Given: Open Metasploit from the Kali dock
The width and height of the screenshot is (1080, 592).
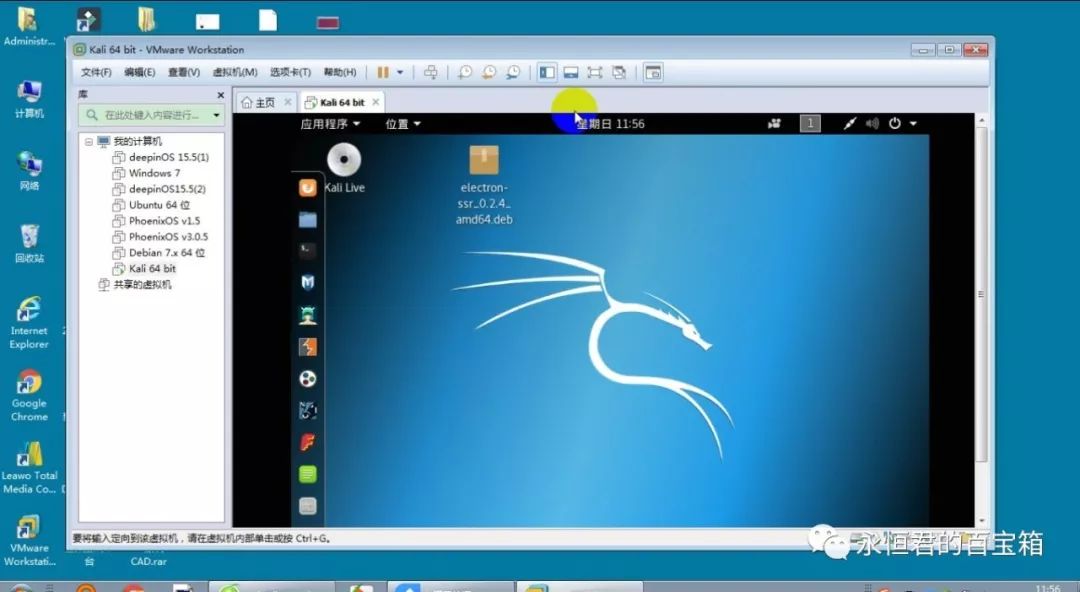Looking at the screenshot, I should pos(308,283).
